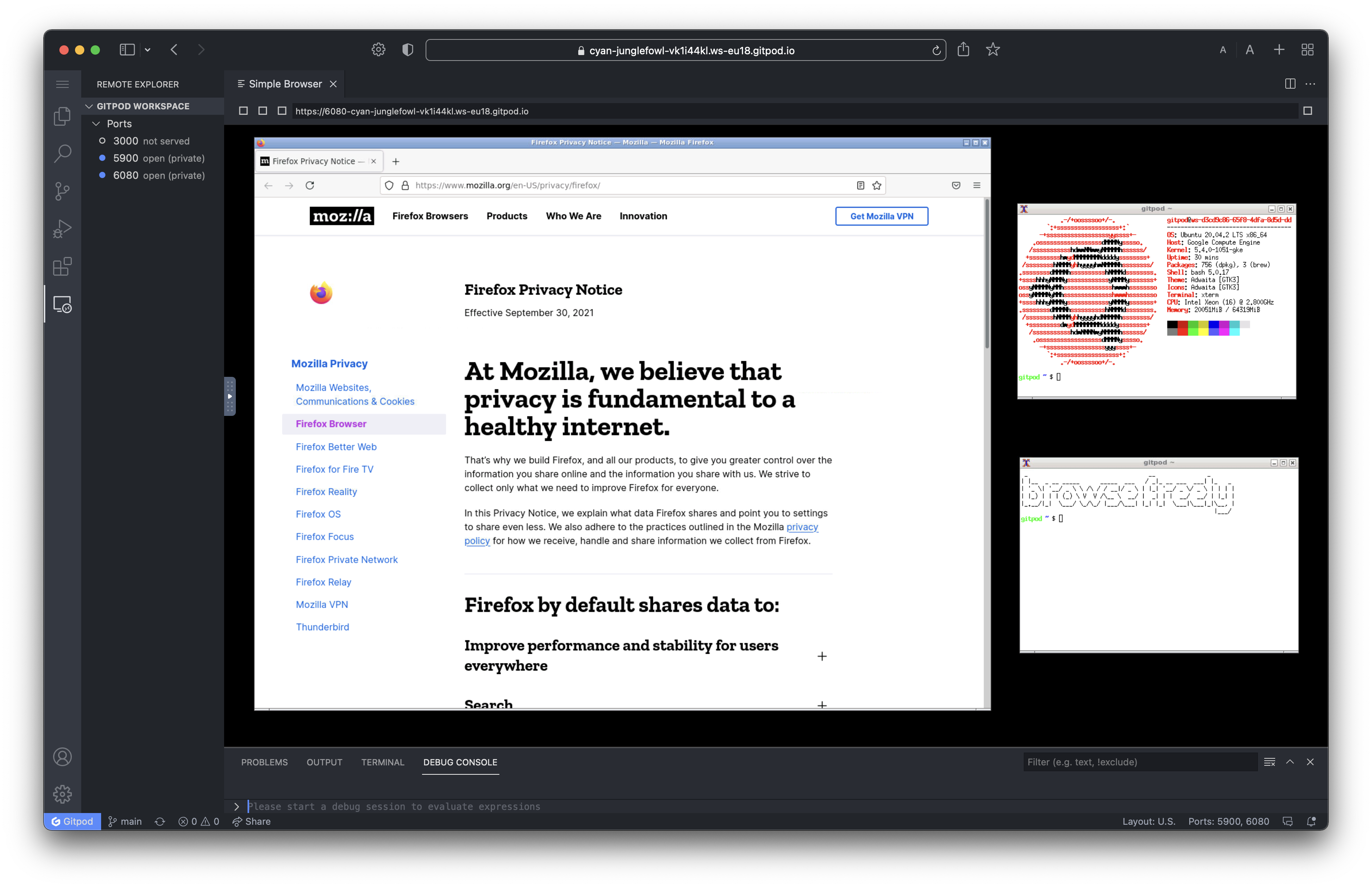Click Firefox reload page button
This screenshot has height=888, width=1372.
[310, 185]
